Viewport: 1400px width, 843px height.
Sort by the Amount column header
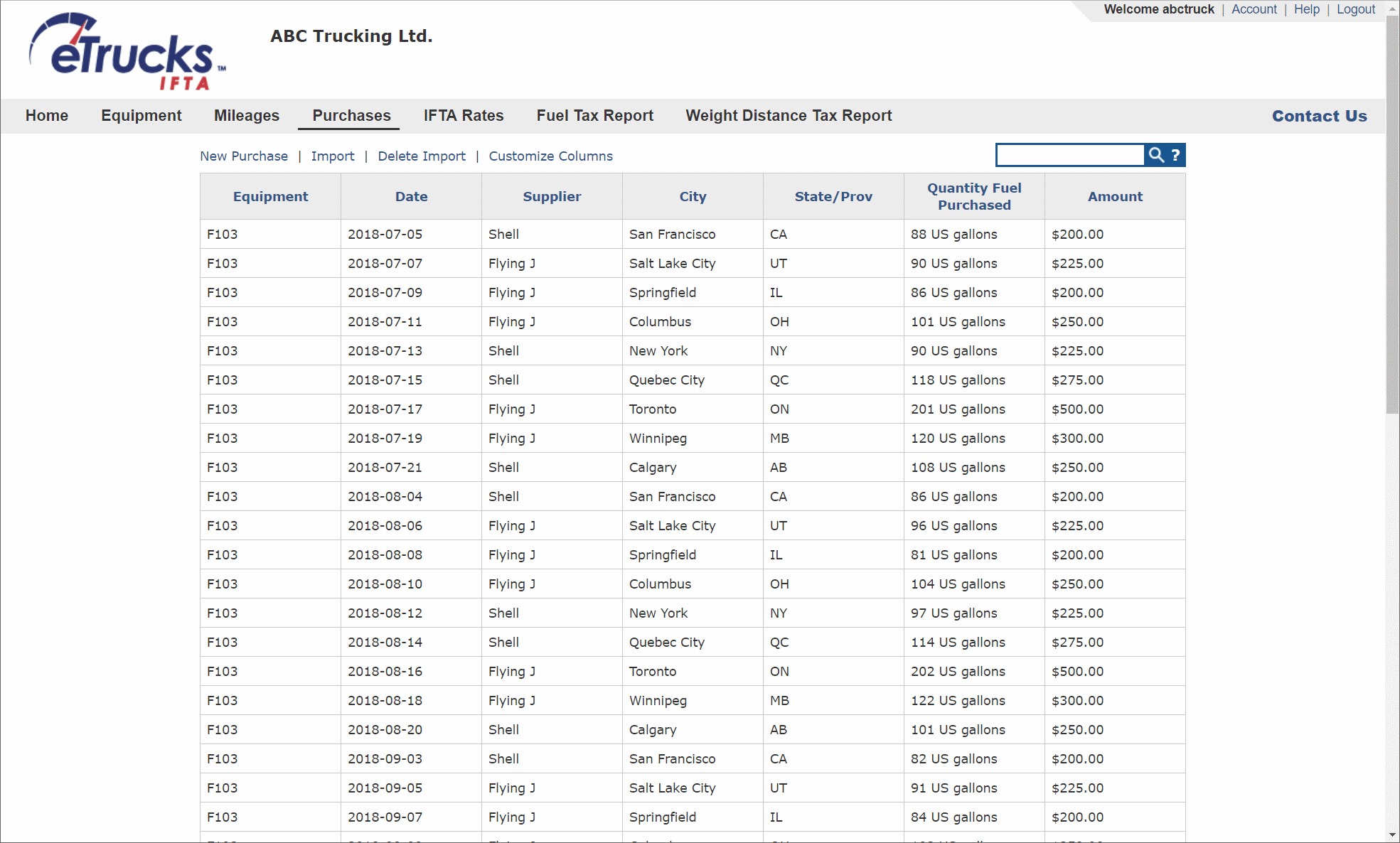1114,197
